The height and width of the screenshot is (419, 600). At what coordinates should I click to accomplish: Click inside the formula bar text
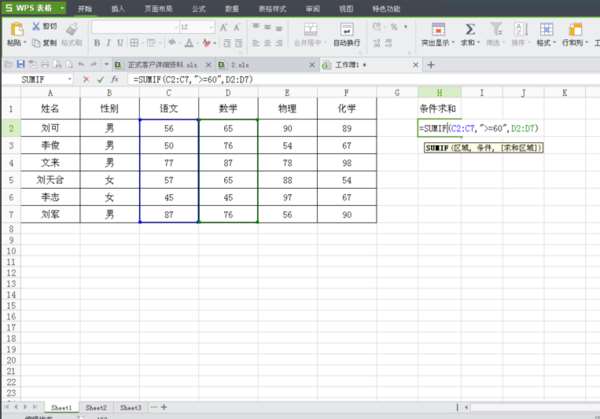(193, 80)
